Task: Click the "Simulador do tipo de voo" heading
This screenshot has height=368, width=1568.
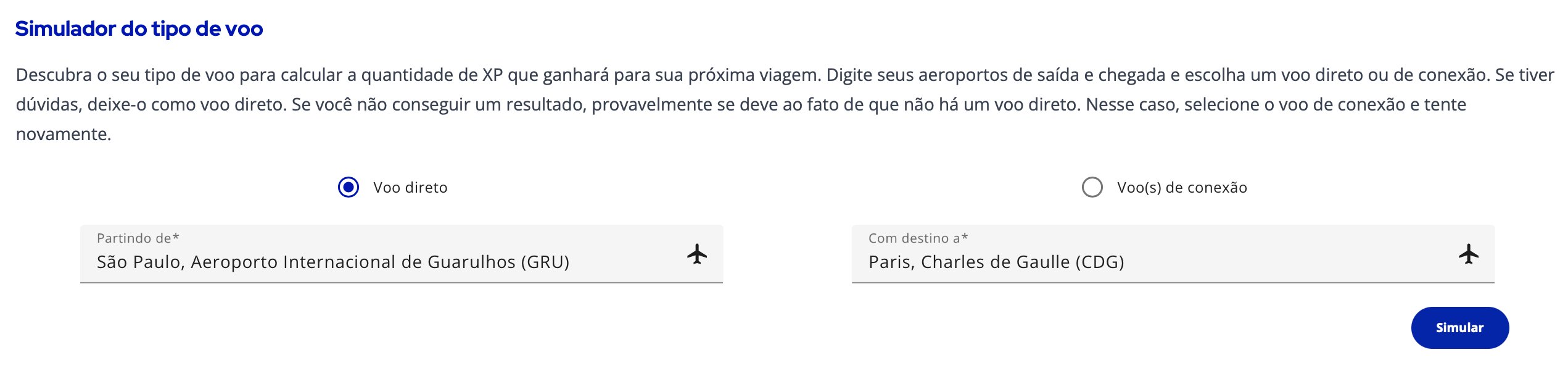Action: coord(139,29)
